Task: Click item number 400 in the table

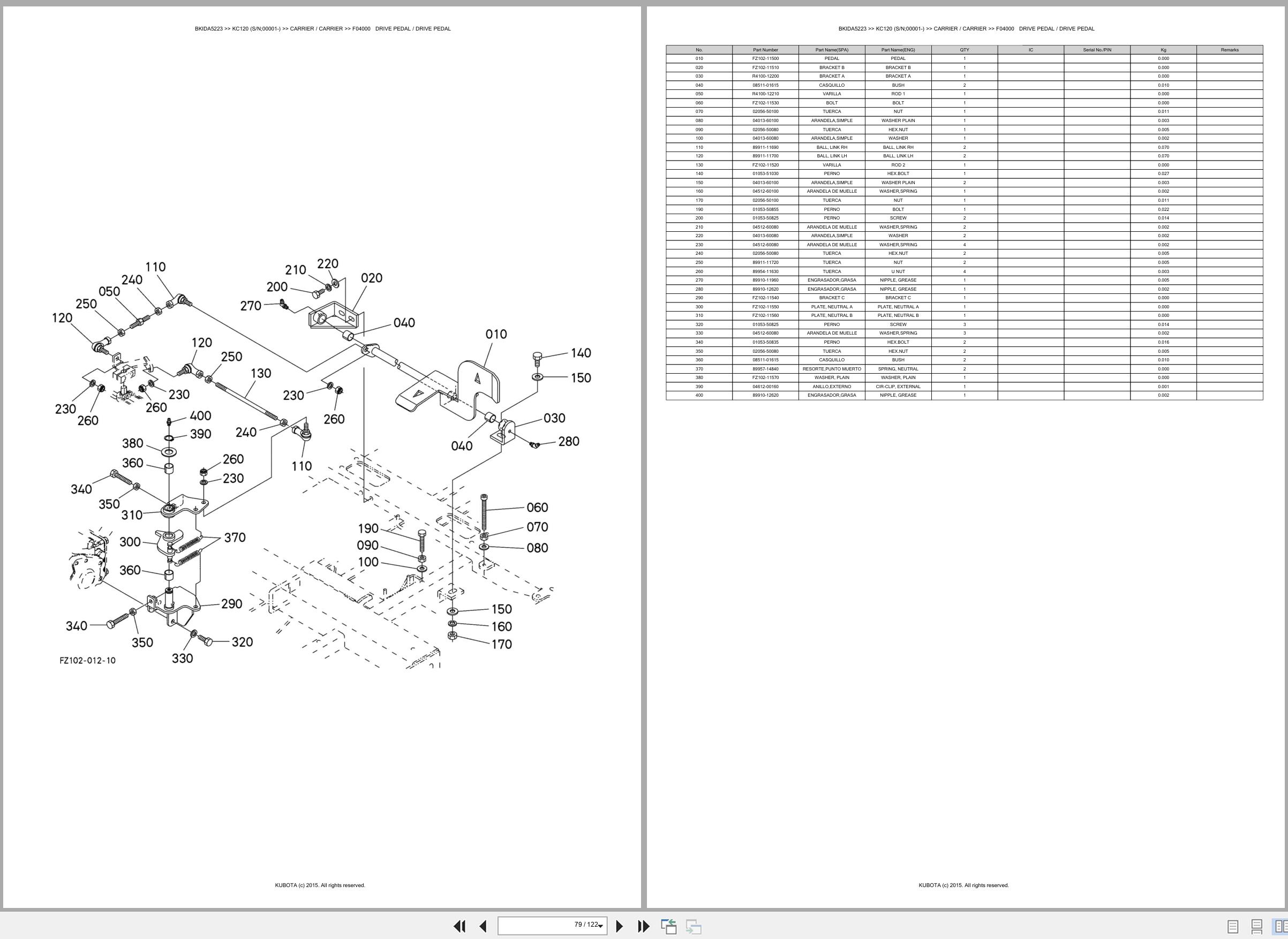Action: tap(699, 395)
